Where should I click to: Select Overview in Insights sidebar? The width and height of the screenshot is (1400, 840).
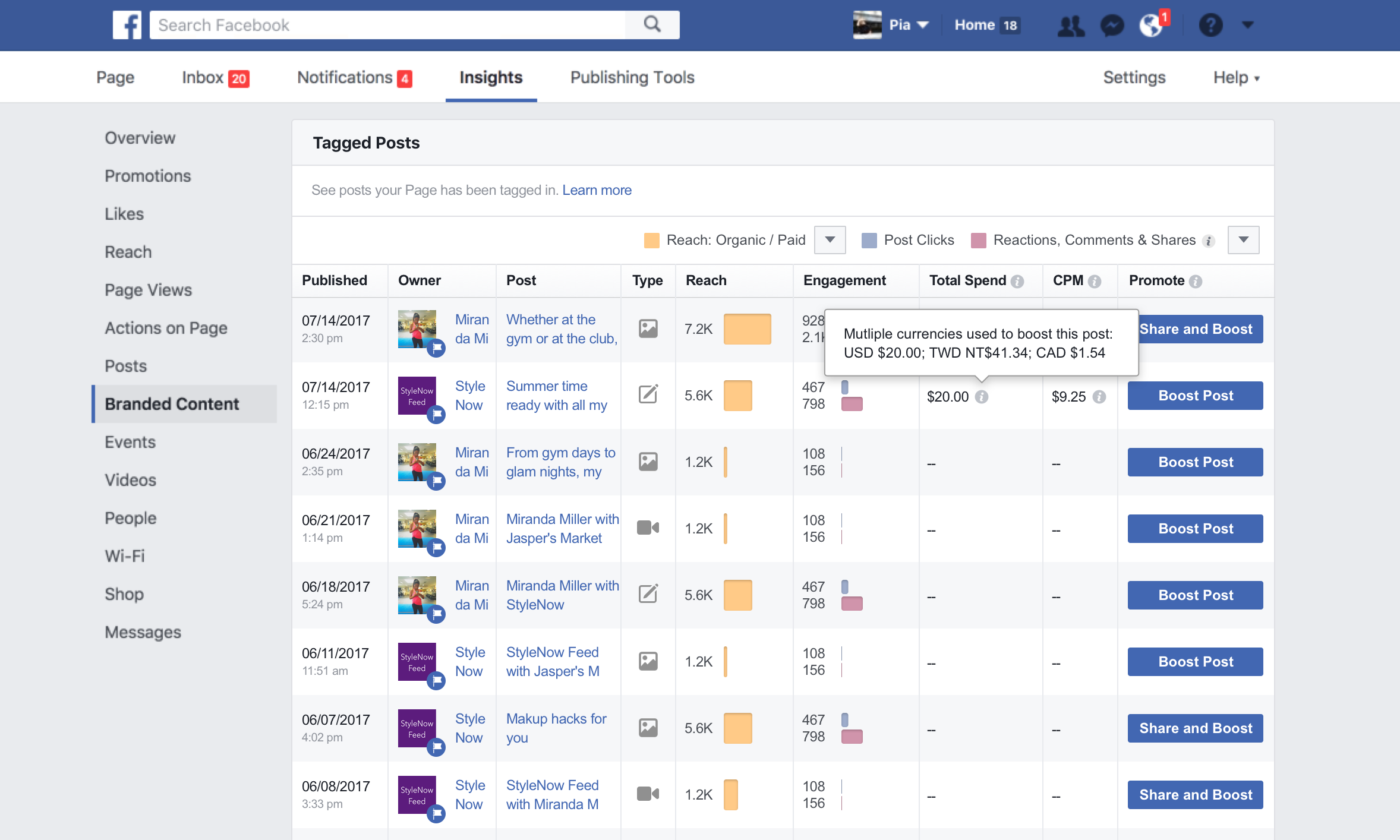140,138
